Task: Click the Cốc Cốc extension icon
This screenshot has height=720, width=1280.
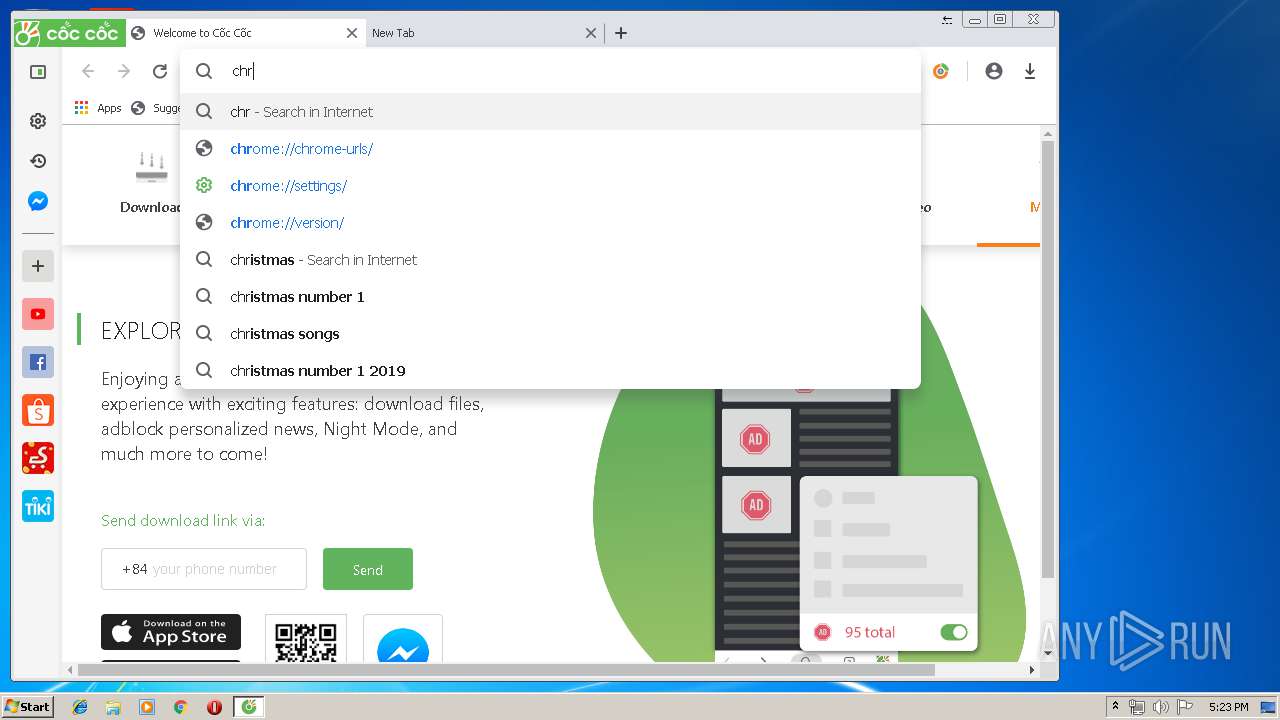Action: click(x=941, y=71)
